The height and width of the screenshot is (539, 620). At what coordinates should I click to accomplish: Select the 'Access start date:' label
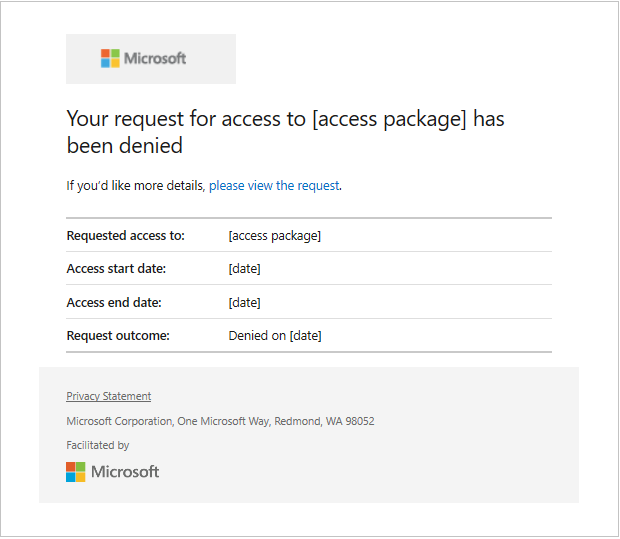coord(116,269)
